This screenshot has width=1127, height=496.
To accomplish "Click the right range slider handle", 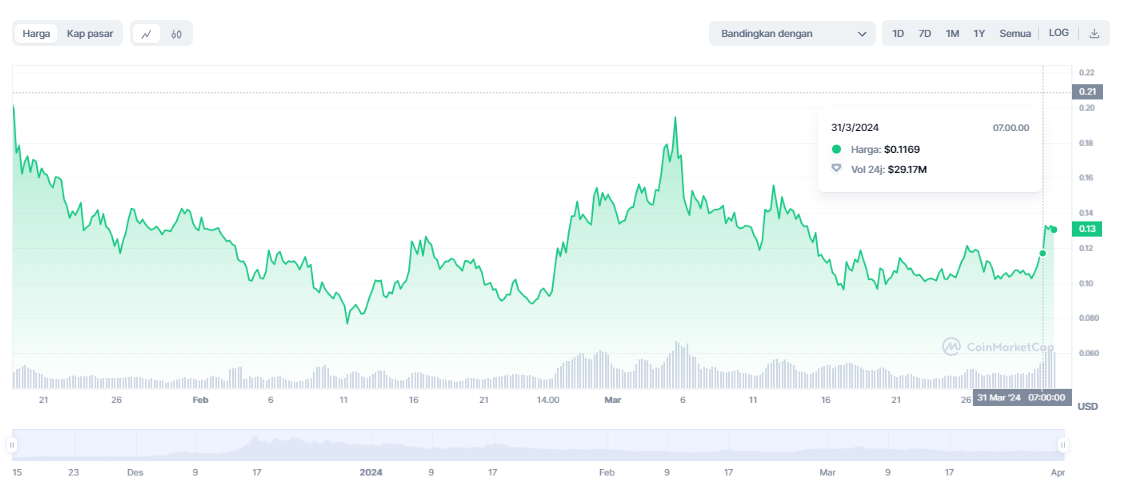I will (1063, 444).
